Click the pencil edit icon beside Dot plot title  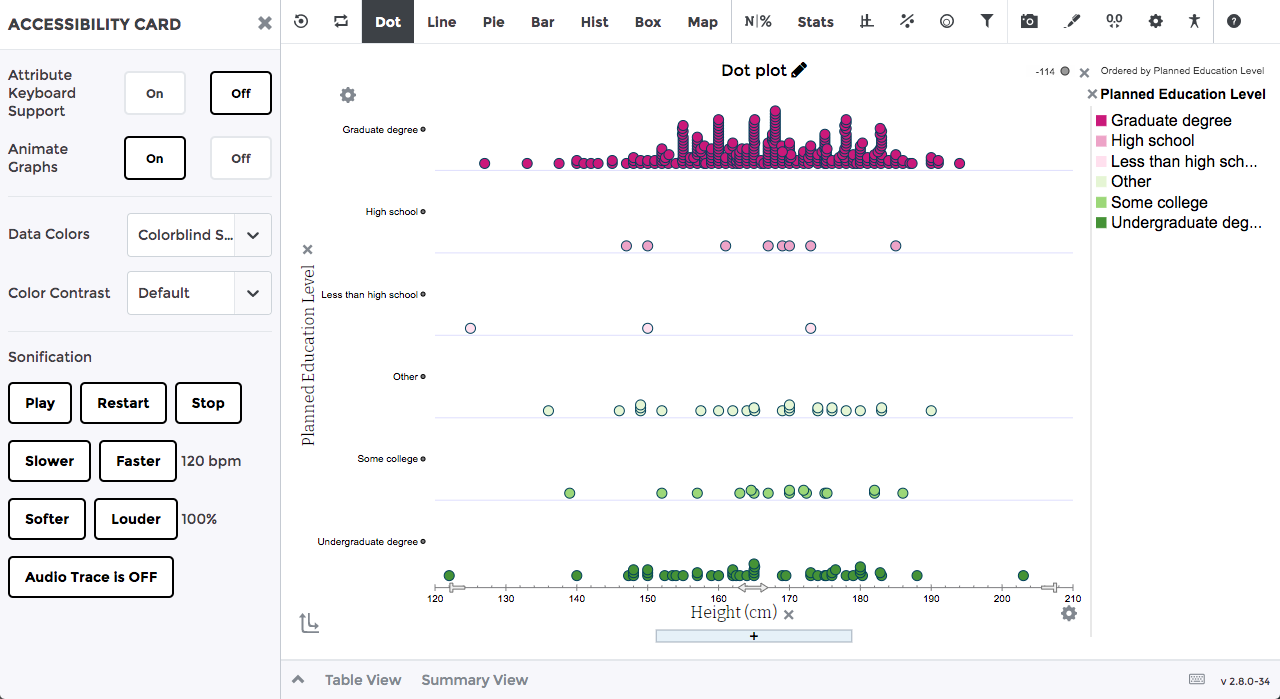pos(799,70)
